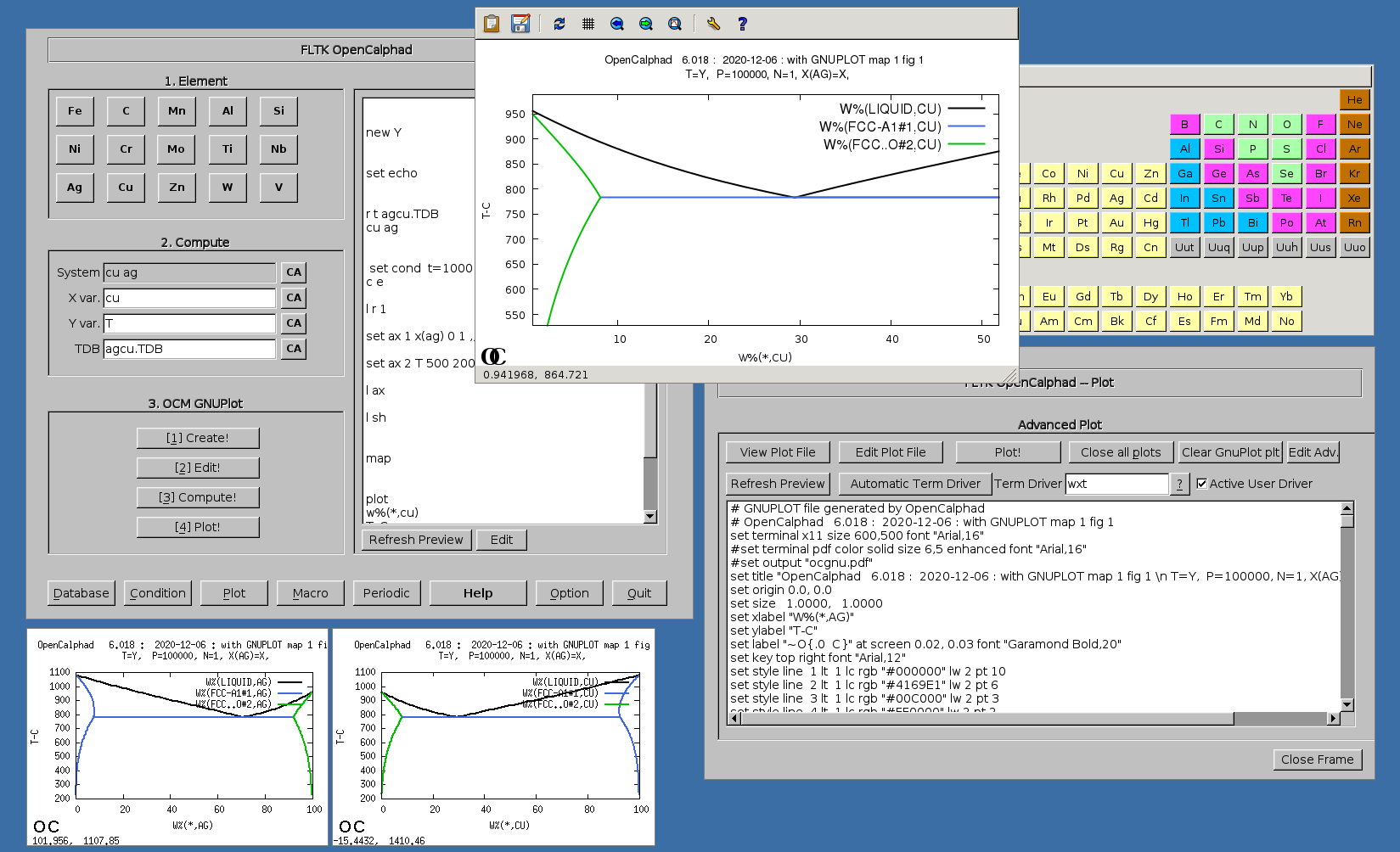Click Refresh Preview in Advanced Plot panel
This screenshot has height=852, width=1400.
[x=778, y=484]
